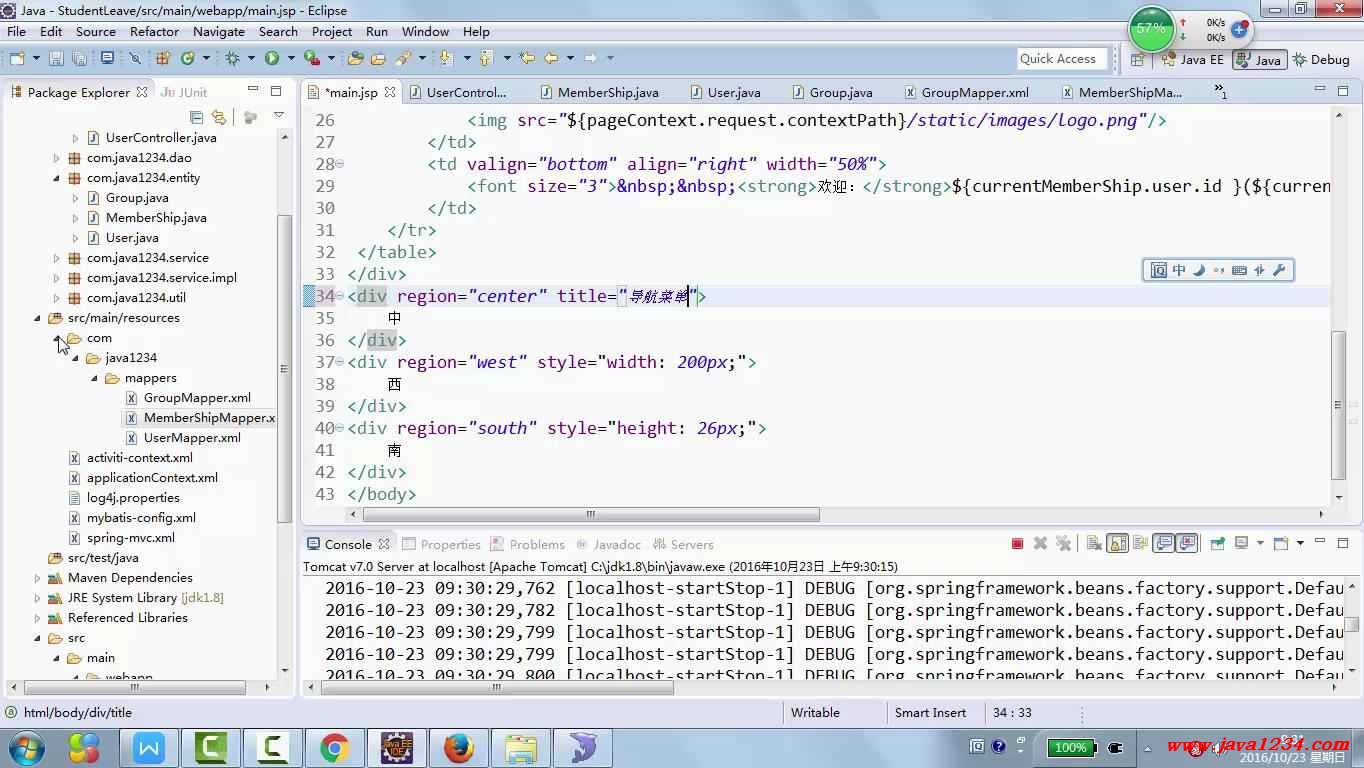Click the New Java Package icon
Screen dimensions: 1364x768
click(x=163, y=59)
